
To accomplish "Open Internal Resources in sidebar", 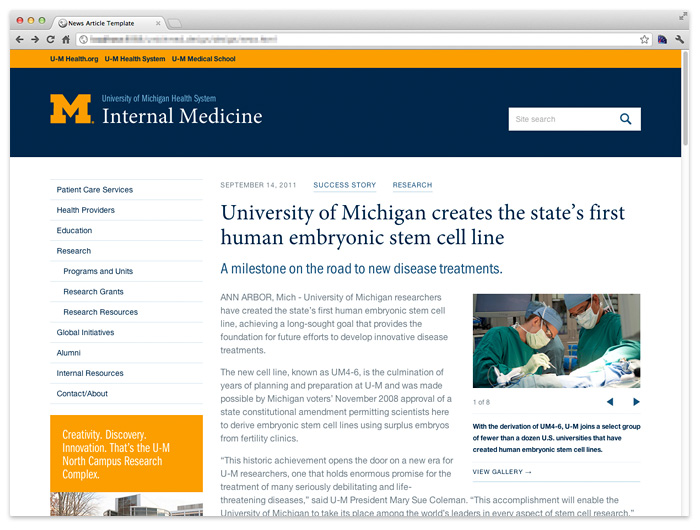I will pyautogui.click(x=126, y=373).
